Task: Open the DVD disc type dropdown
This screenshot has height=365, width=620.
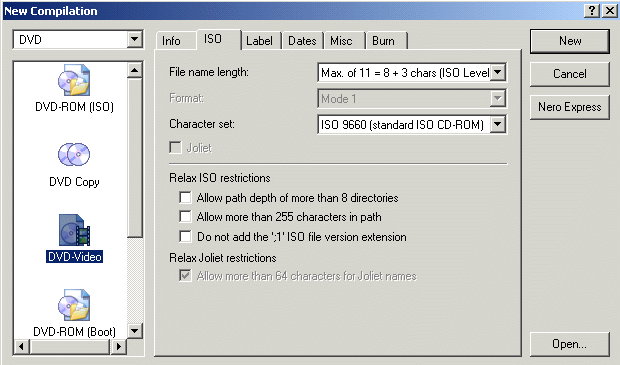Action: pyautogui.click(x=134, y=40)
